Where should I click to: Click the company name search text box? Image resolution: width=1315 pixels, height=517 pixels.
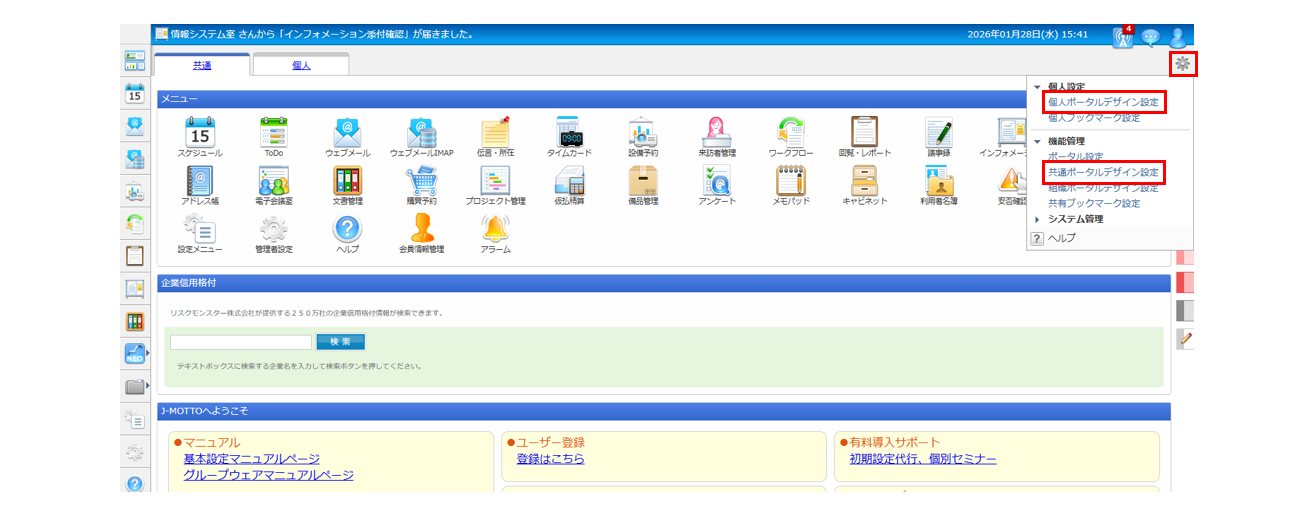click(x=240, y=342)
